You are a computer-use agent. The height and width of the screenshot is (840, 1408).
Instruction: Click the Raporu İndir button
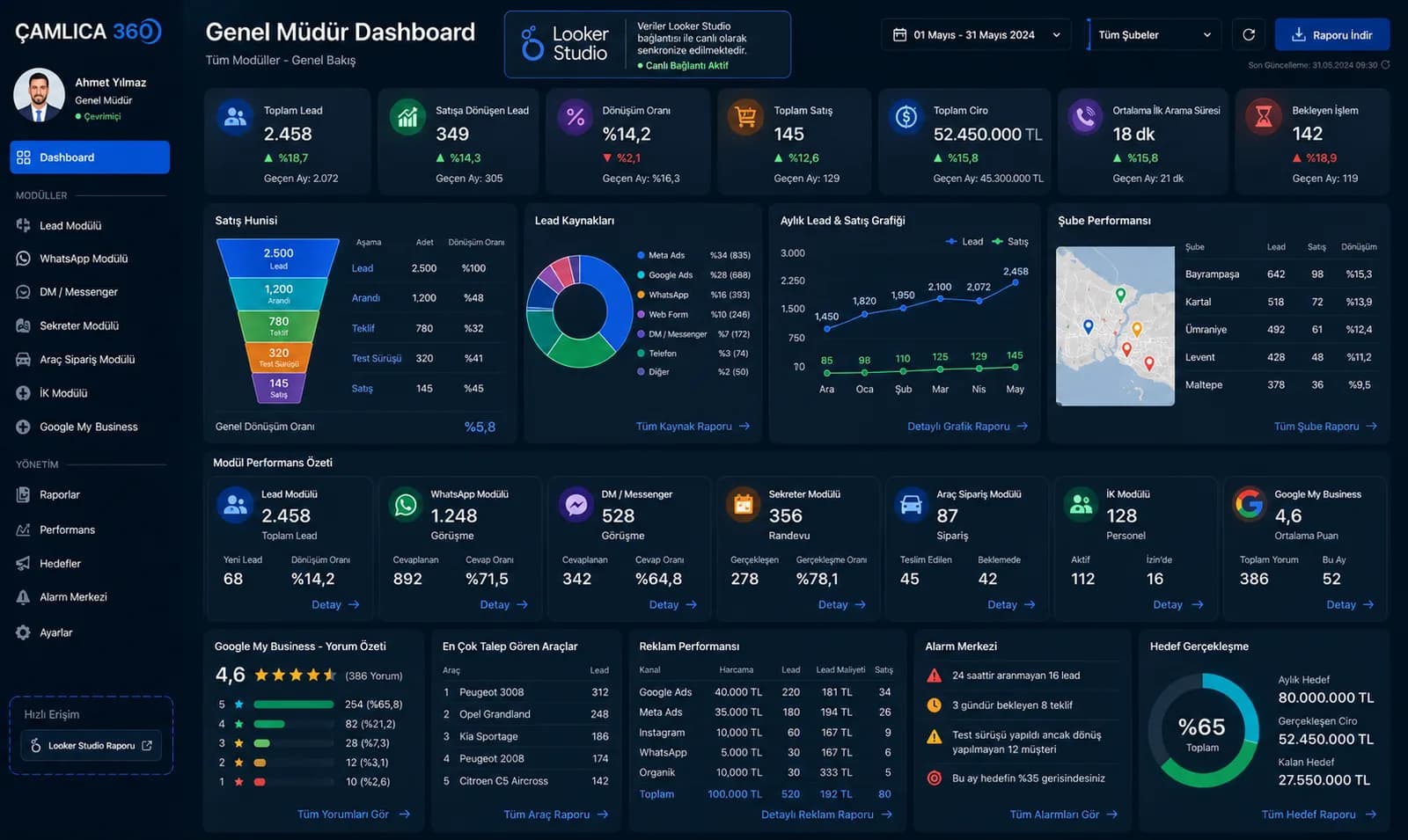(1332, 35)
